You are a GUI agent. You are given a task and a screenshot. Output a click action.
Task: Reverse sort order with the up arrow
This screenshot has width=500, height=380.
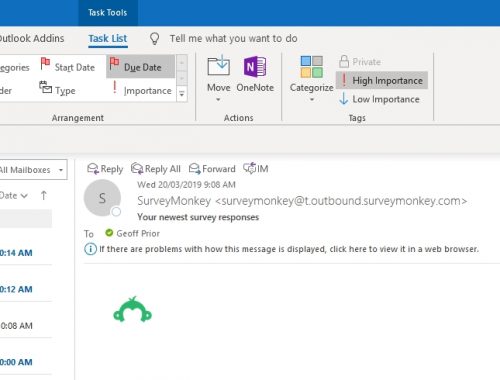[x=44, y=195]
